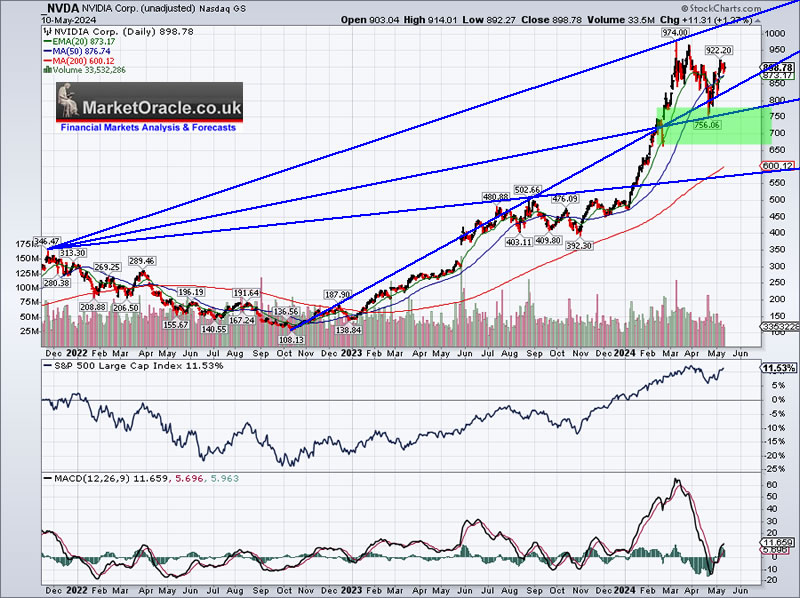Click the 'Open 903.04' value
The width and height of the screenshot is (800, 598).
(369, 20)
